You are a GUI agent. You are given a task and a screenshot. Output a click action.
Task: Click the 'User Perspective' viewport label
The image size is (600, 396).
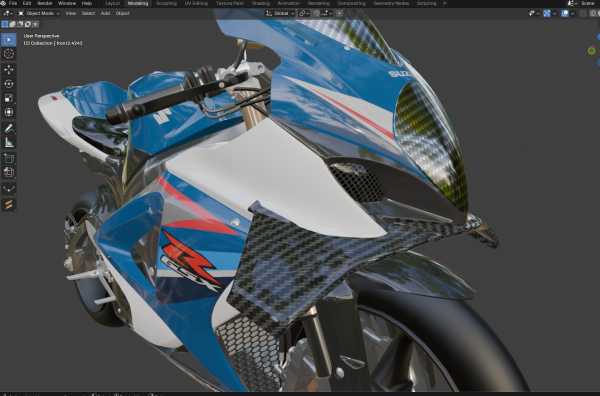tap(41, 36)
